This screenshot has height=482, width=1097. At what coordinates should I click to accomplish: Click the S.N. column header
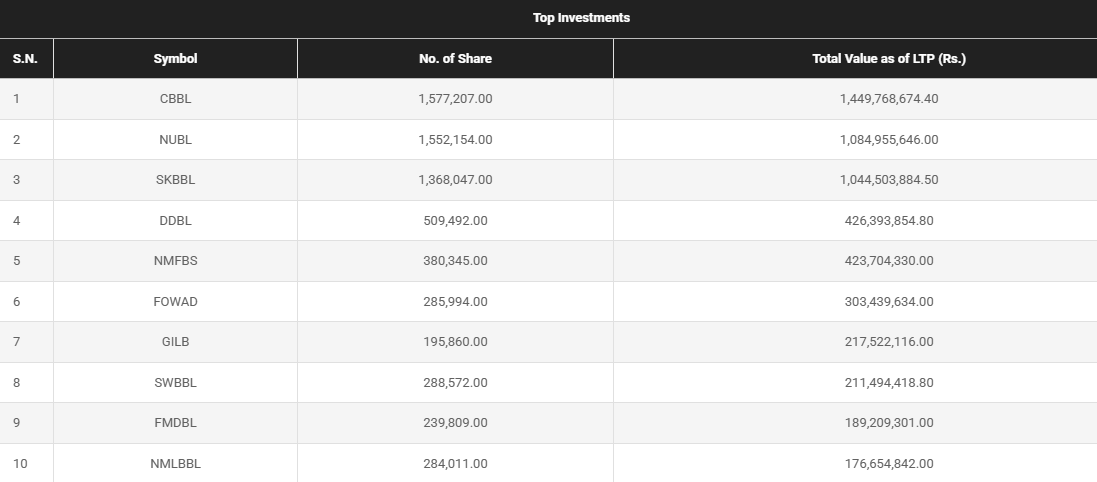point(25,59)
